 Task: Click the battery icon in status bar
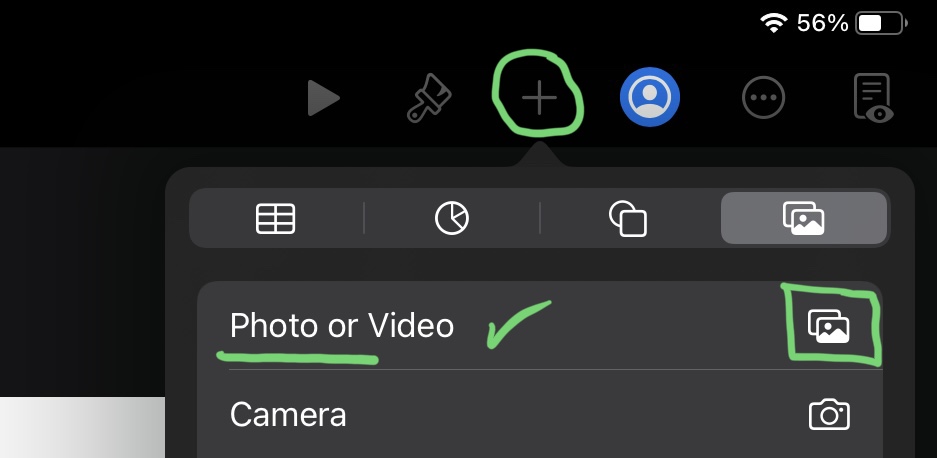[881, 23]
